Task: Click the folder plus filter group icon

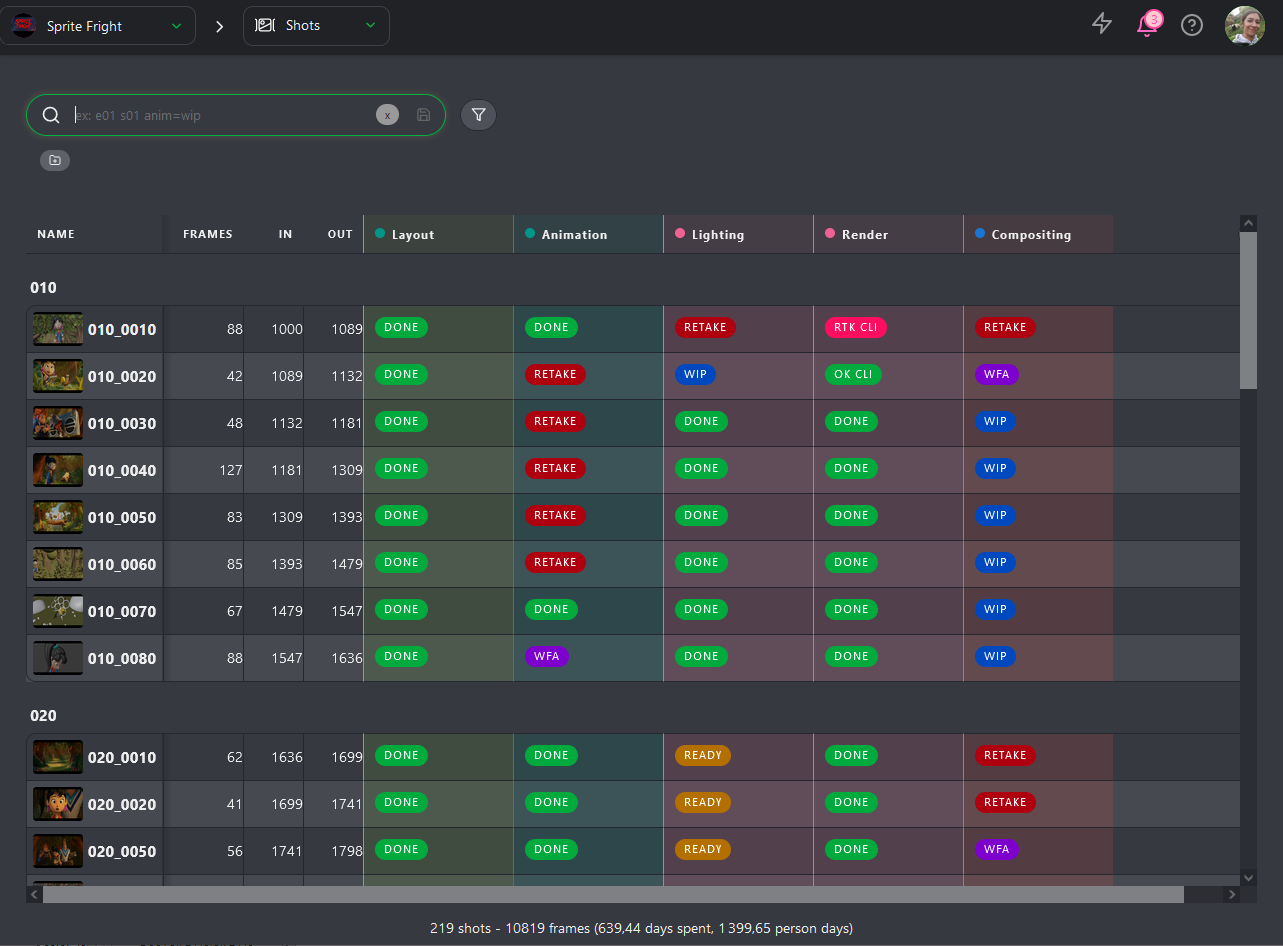Action: [55, 160]
